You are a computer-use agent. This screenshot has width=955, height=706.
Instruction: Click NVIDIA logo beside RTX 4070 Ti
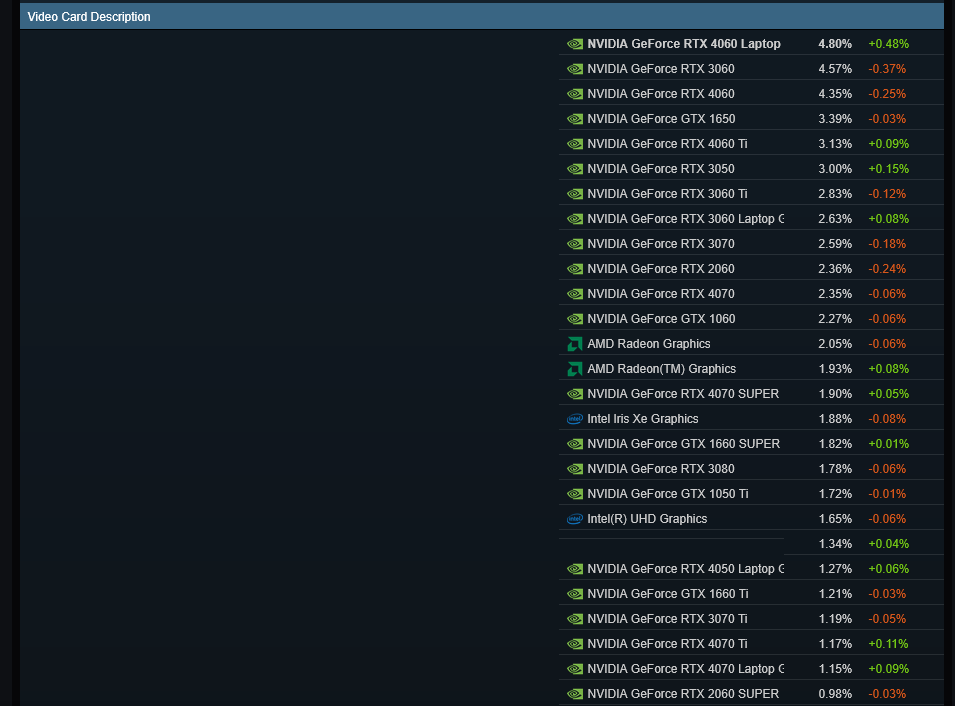point(575,644)
